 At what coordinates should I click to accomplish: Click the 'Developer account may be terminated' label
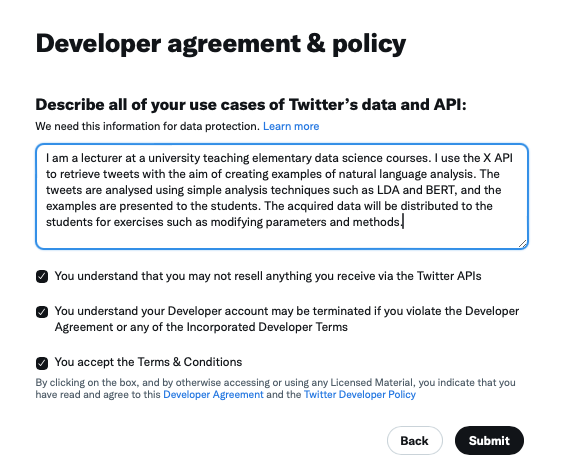click(287, 319)
